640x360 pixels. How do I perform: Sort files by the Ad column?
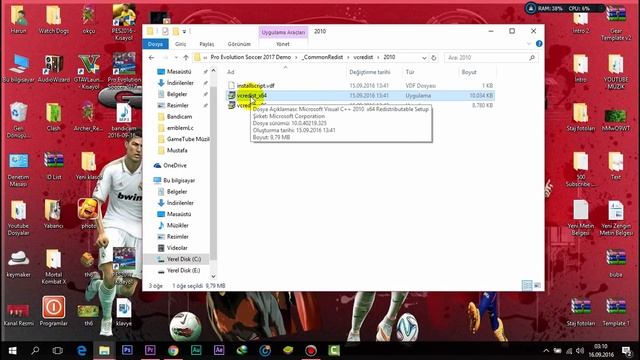(x=231, y=72)
